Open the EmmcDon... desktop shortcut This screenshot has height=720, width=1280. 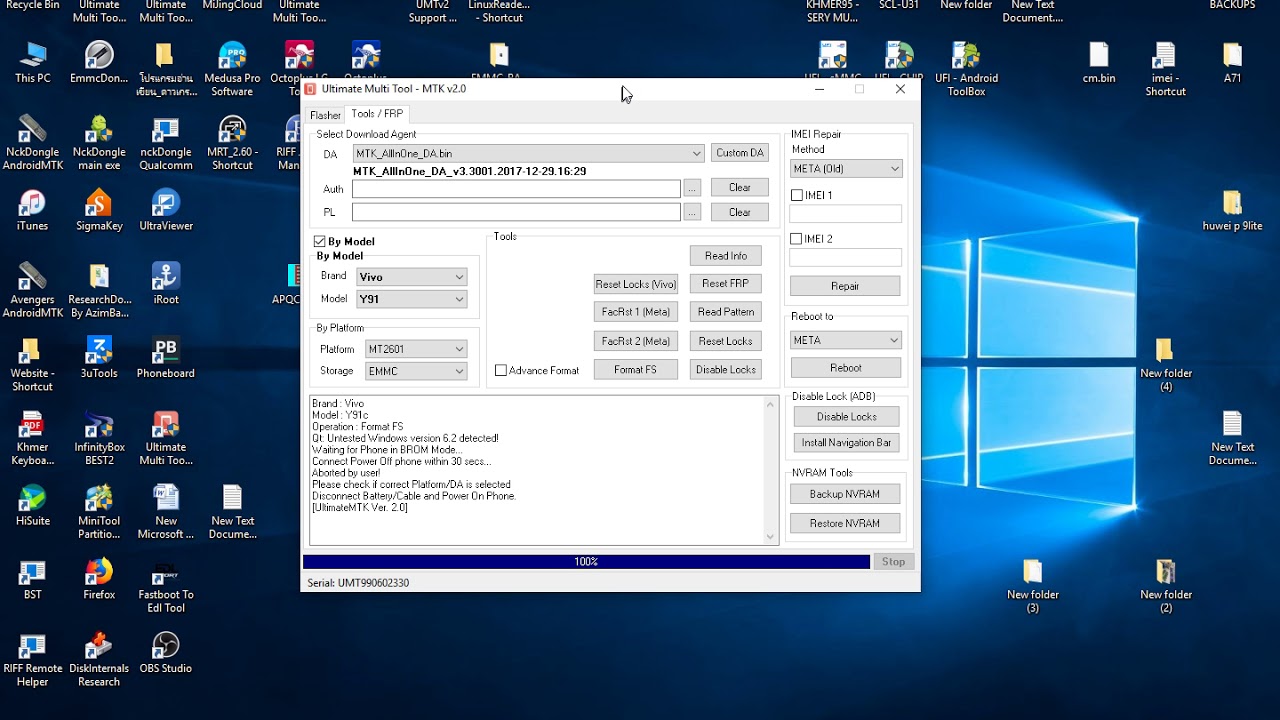pos(99,62)
